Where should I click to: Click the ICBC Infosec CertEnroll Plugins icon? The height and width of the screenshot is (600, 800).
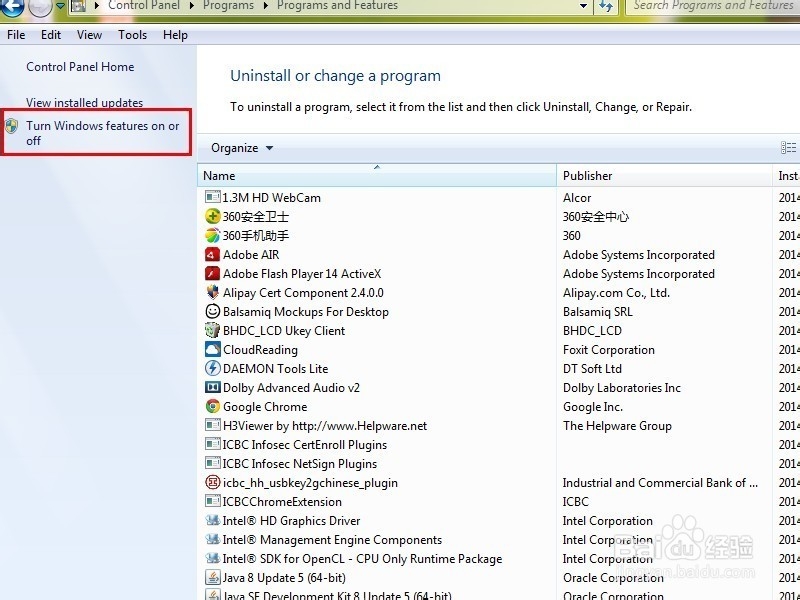(x=212, y=444)
